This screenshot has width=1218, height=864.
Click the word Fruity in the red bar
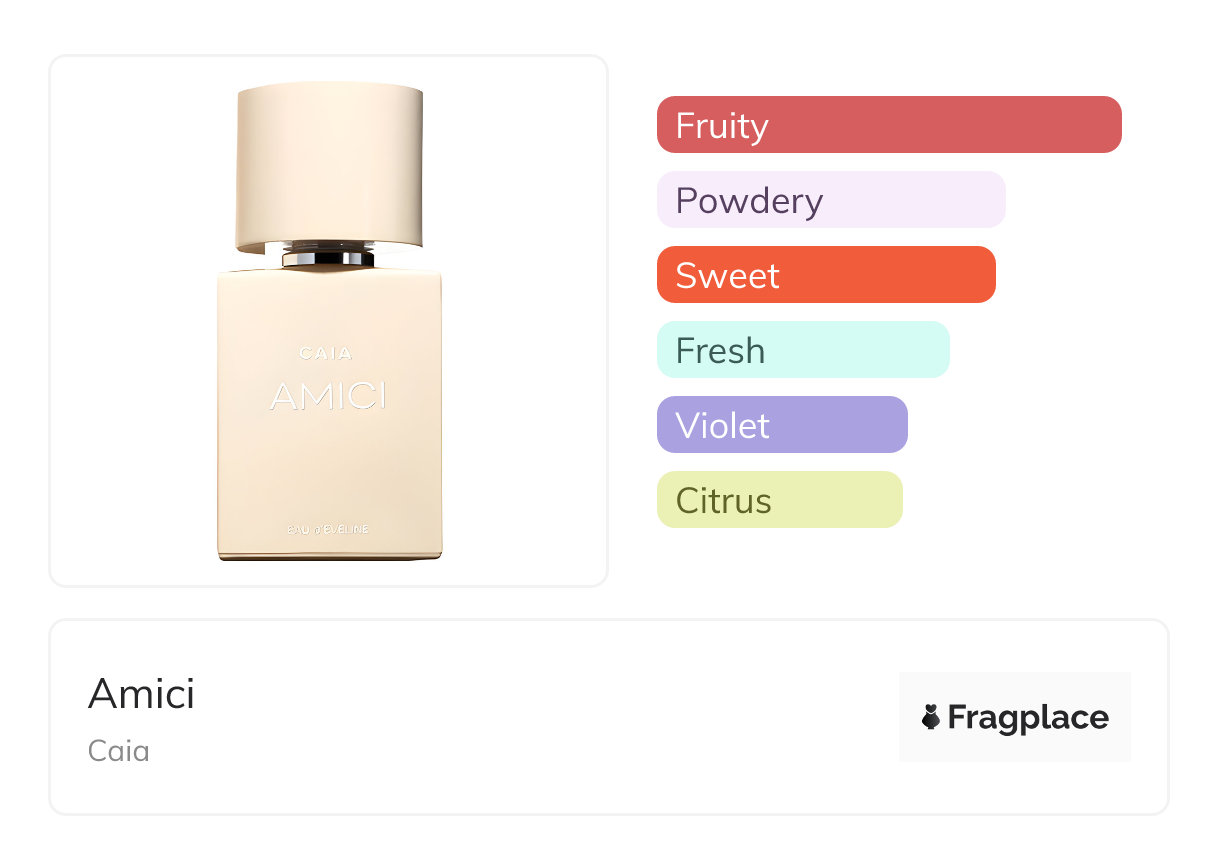722,126
